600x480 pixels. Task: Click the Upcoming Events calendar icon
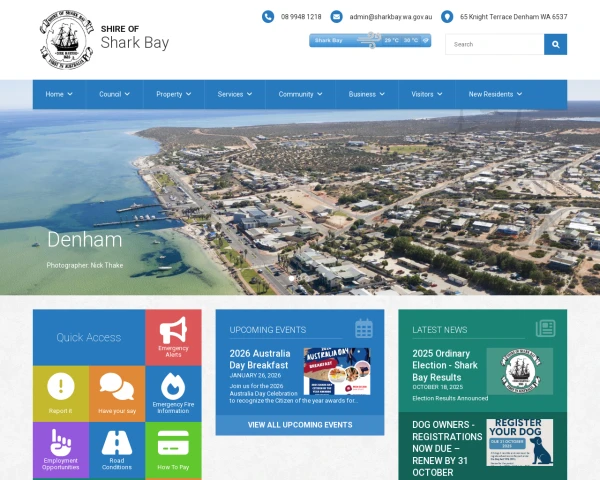[x=363, y=329]
